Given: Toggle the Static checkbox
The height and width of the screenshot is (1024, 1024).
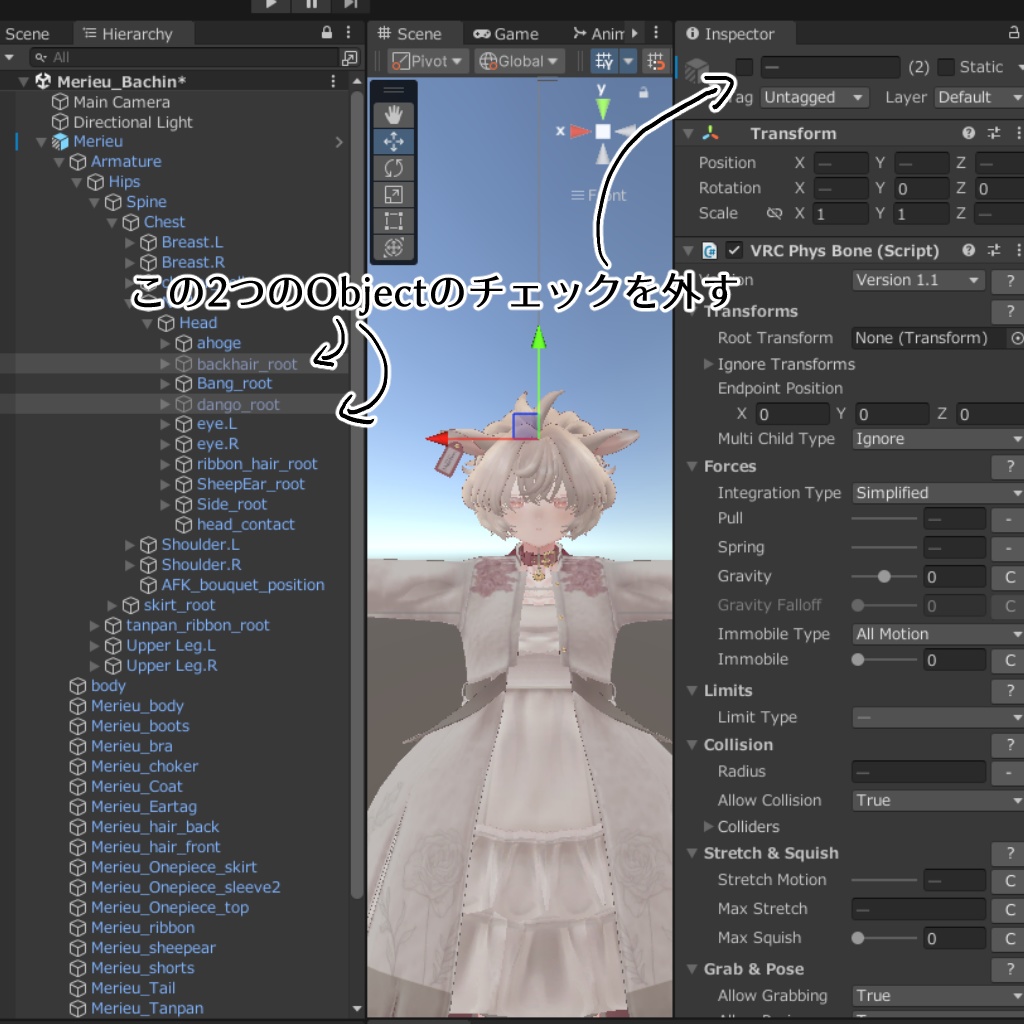Looking at the screenshot, I should pos(946,67).
